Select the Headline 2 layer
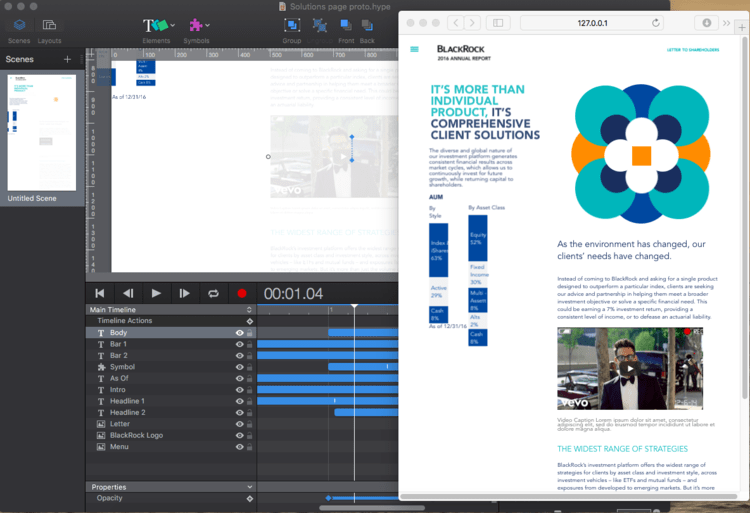This screenshot has height=513, width=750. [171, 413]
